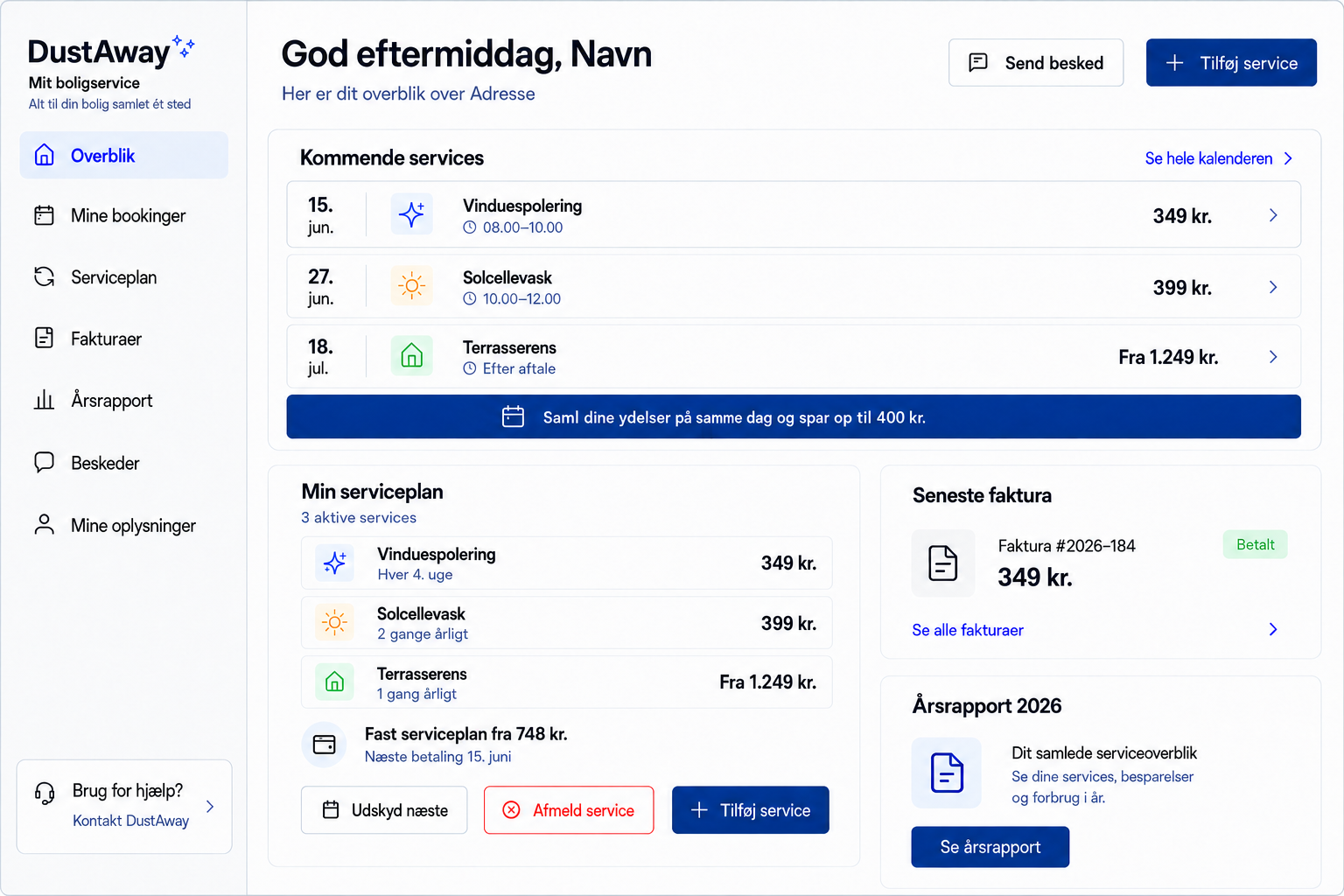This screenshot has height=896, width=1344.
Task: Go to Mine bookinger
Action: [x=124, y=215]
